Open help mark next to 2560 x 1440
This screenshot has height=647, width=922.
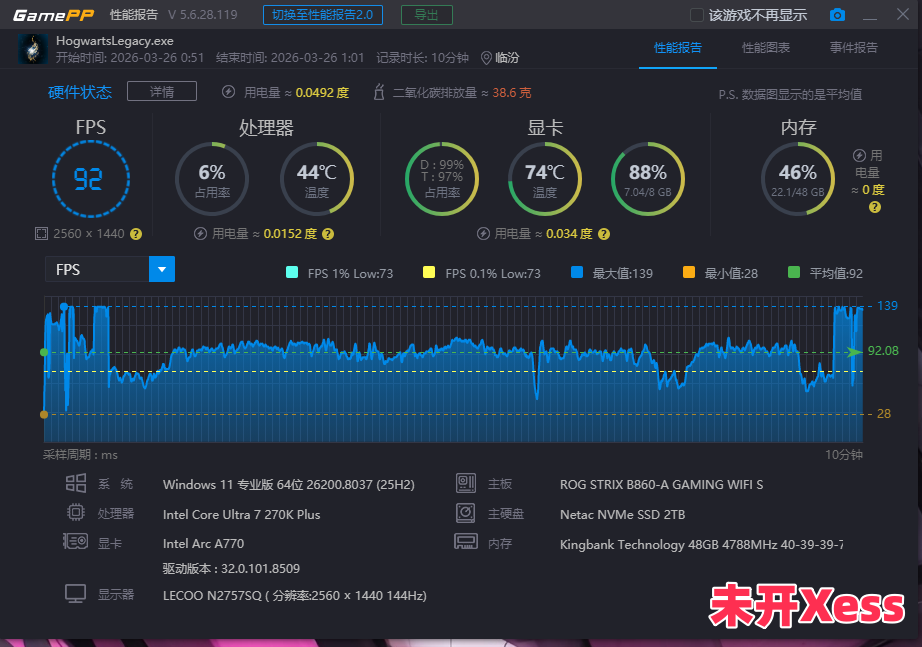136,234
